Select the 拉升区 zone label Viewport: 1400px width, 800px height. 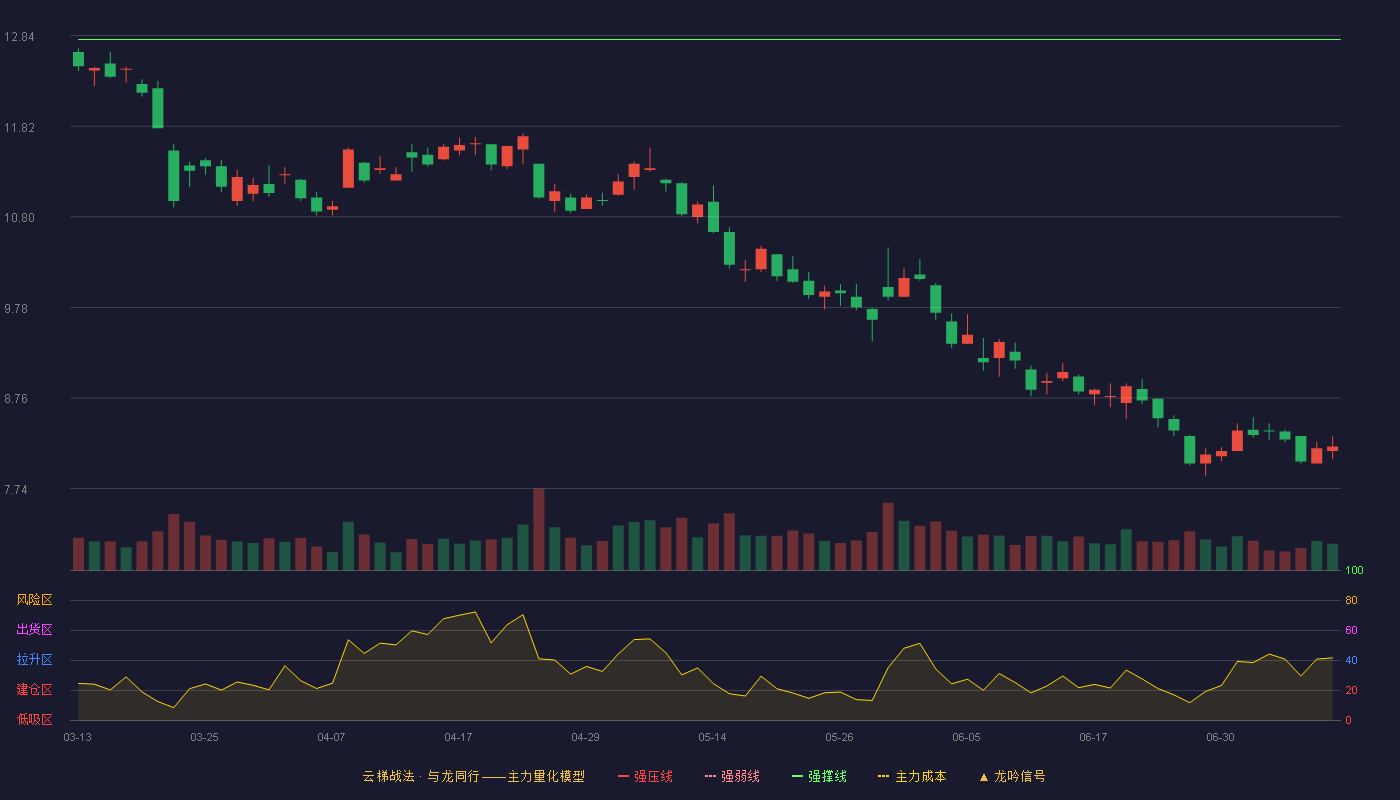click(x=34, y=660)
